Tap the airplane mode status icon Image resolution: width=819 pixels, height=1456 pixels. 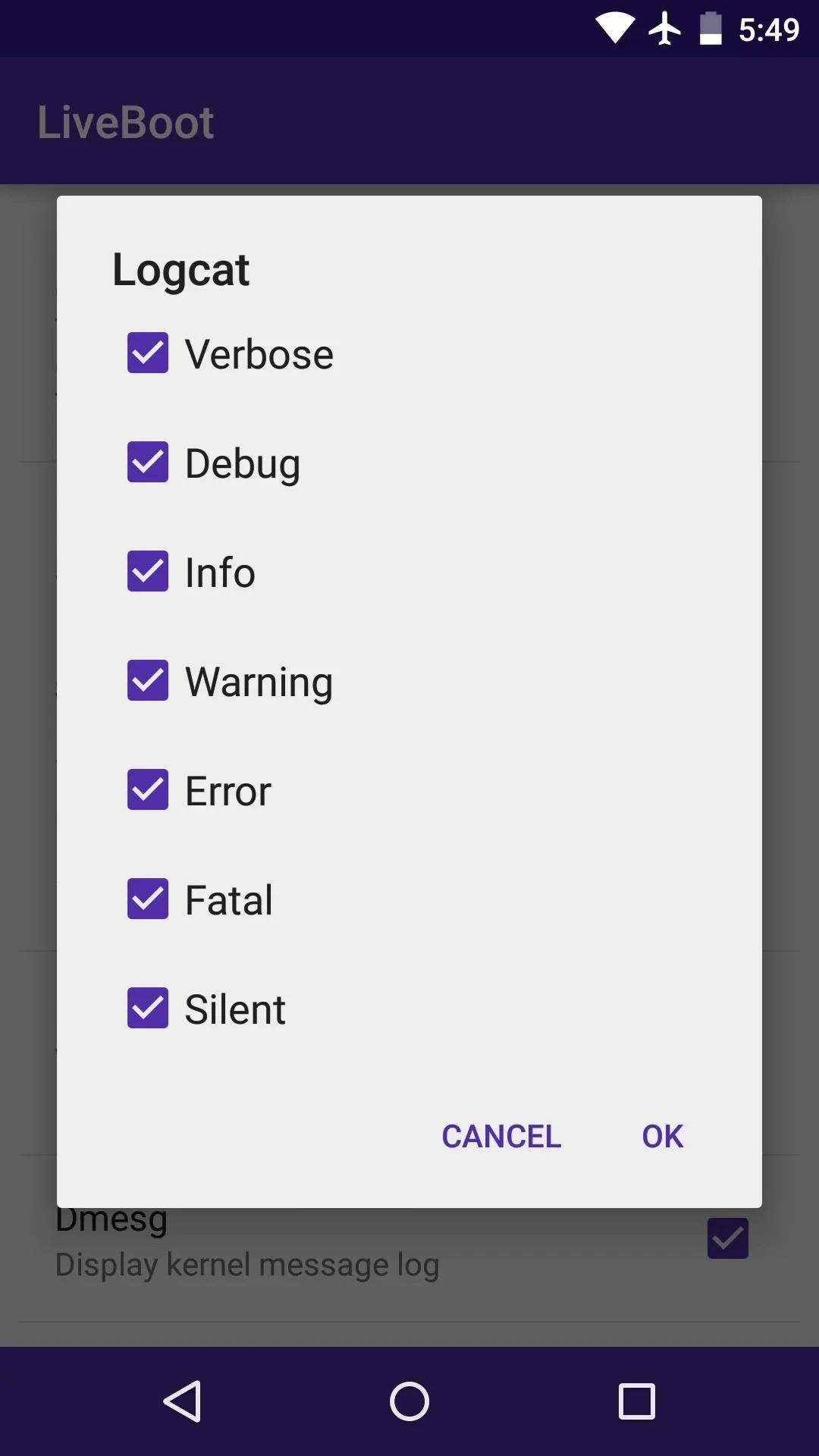665,29
